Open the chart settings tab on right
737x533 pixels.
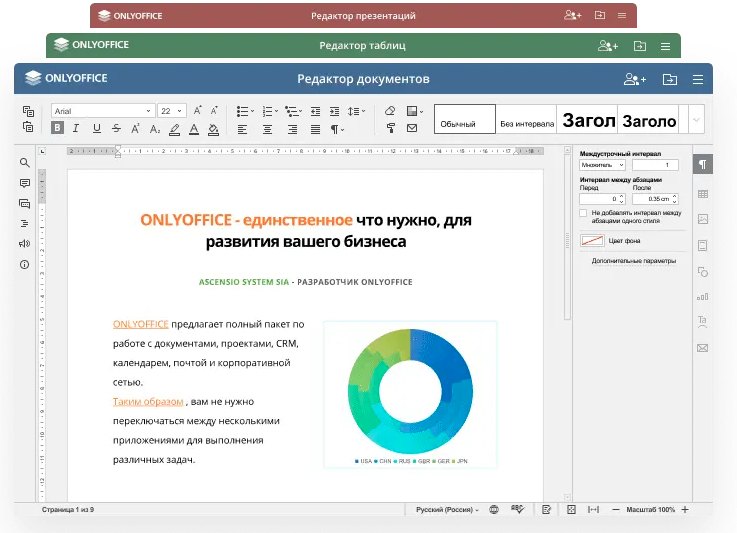703,297
